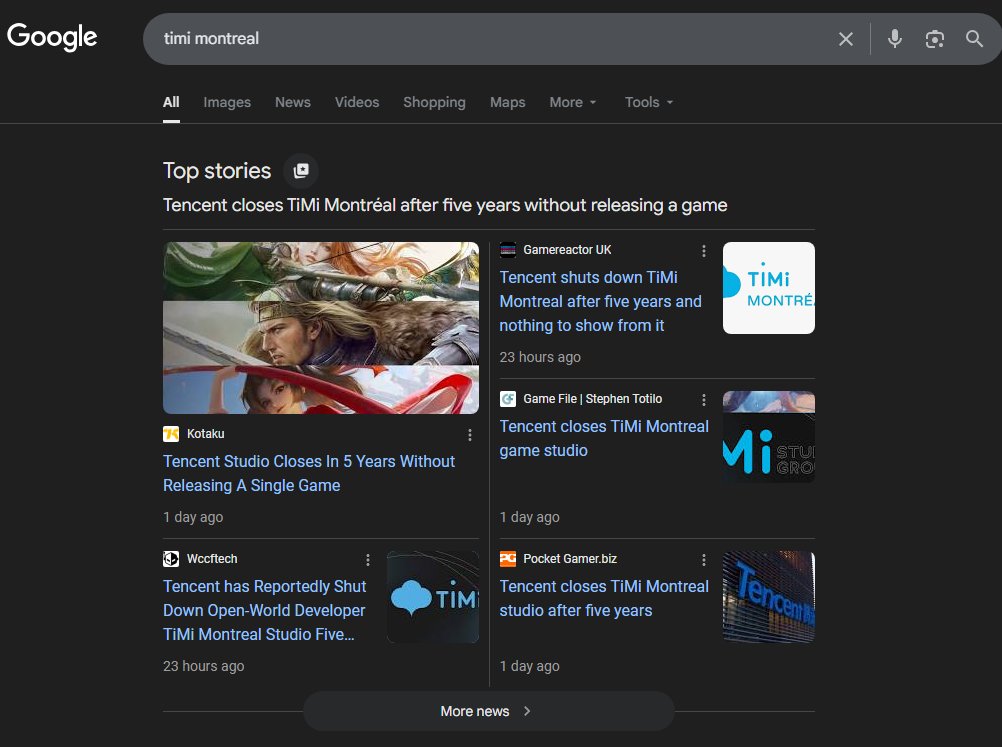Expand the More dropdown

coord(573,102)
